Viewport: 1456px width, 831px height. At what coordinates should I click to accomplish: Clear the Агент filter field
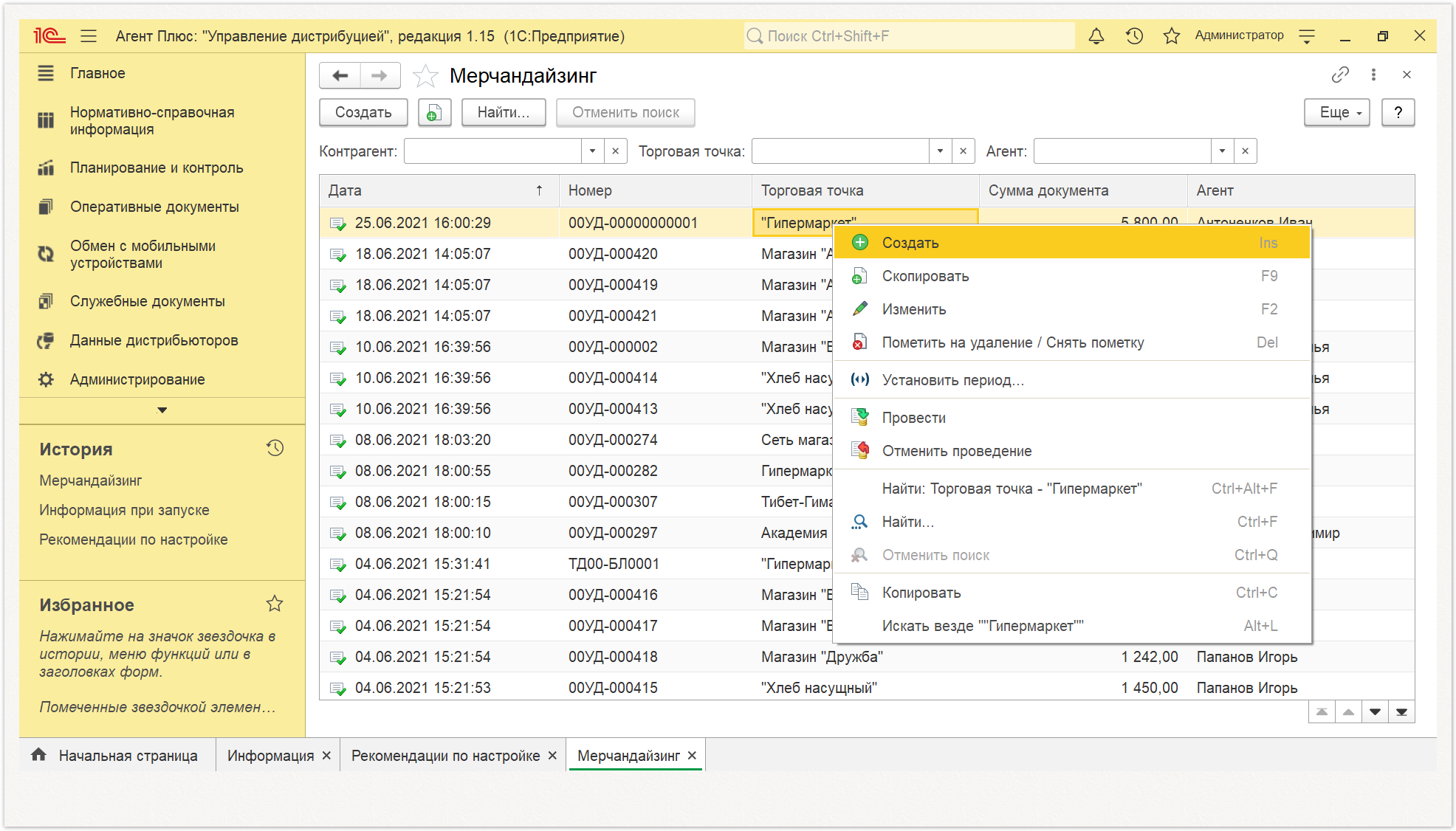(x=1245, y=151)
